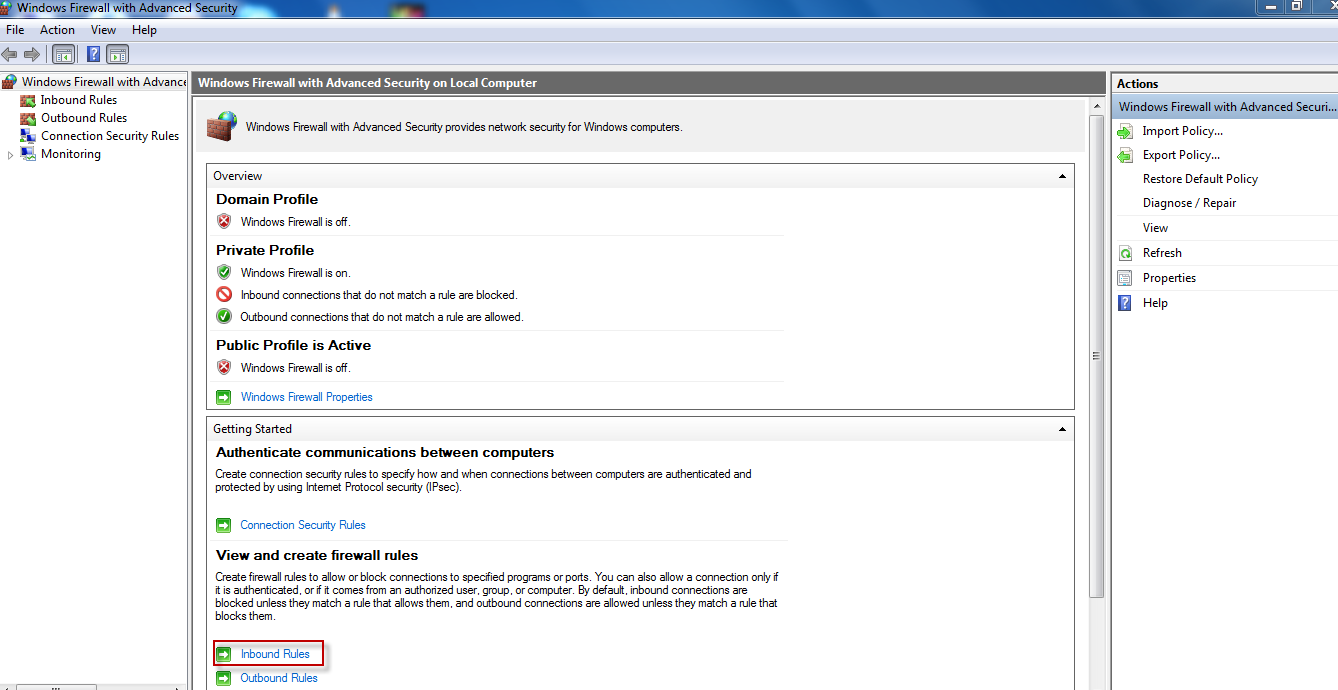
Task: Click the Import Policy icon in Actions
Action: (x=1125, y=131)
